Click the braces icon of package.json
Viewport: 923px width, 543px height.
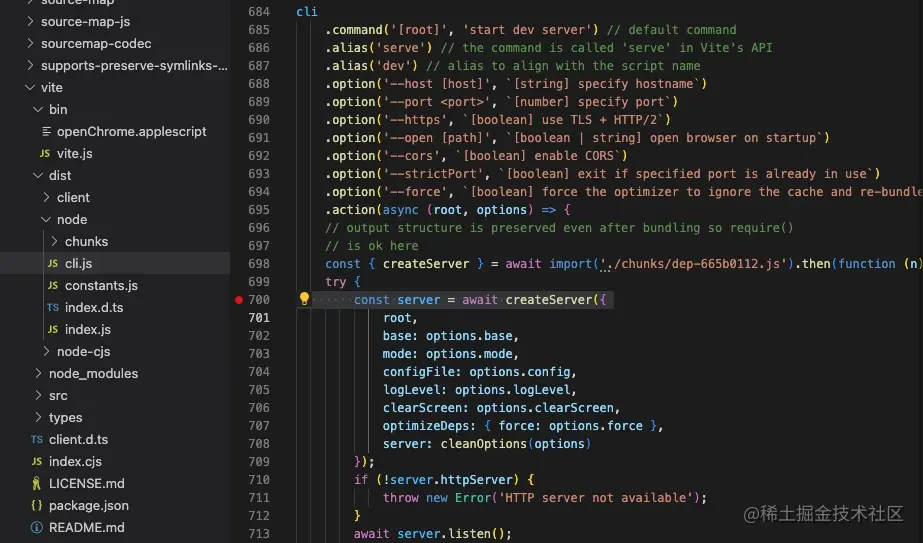click(36, 505)
